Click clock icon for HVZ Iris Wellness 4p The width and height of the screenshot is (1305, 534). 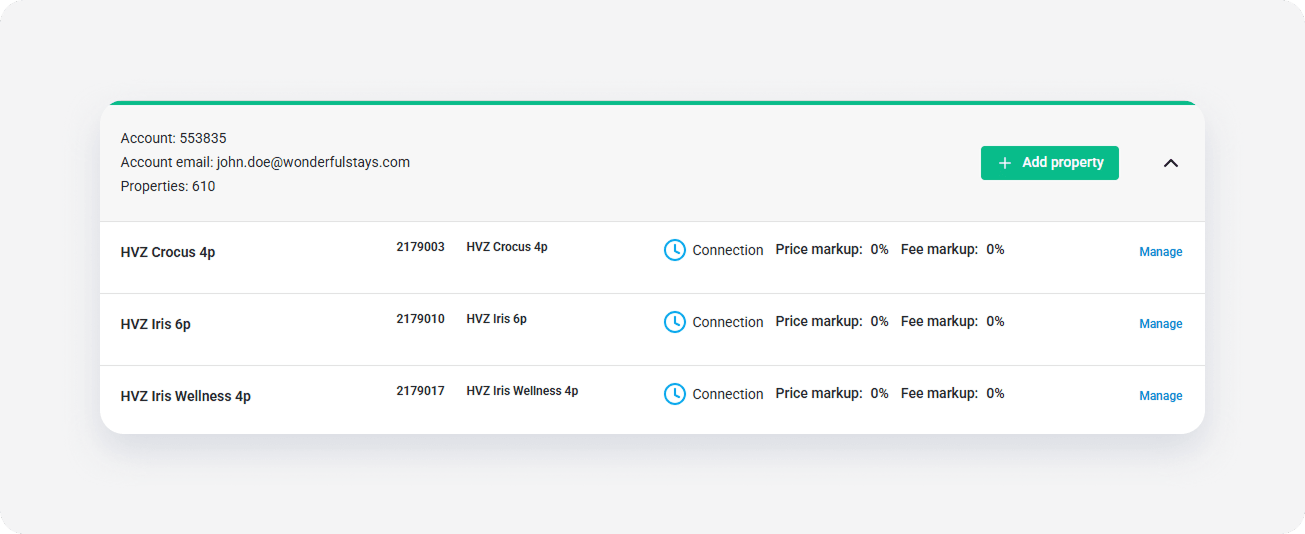click(675, 394)
